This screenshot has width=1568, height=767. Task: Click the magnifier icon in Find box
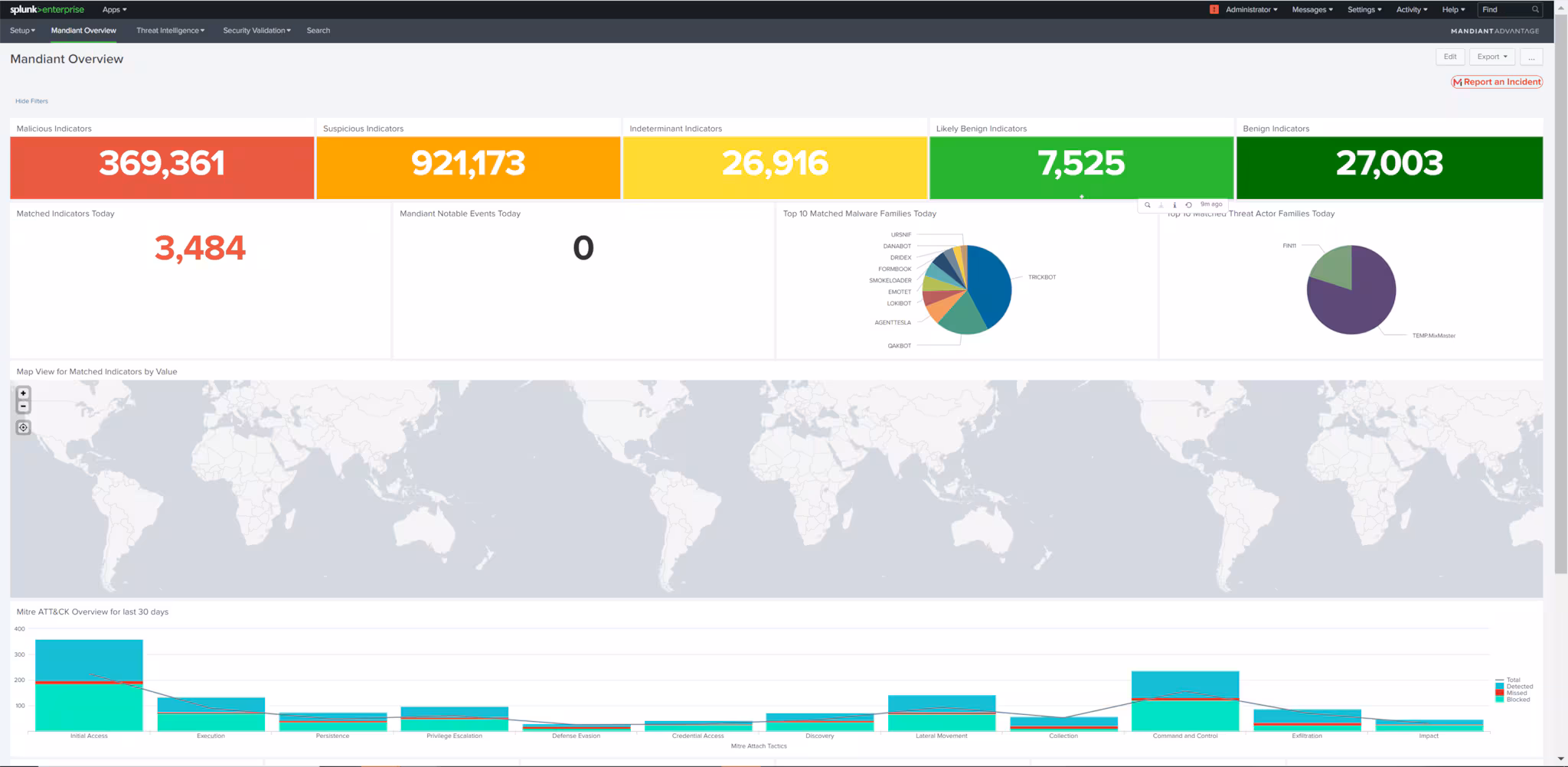point(1535,9)
